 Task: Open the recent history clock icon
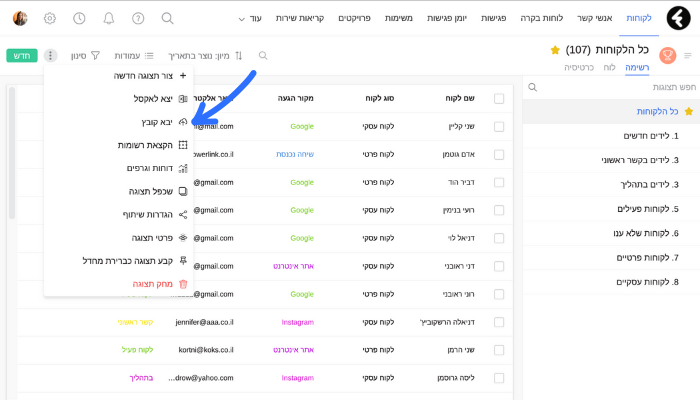[x=79, y=18]
